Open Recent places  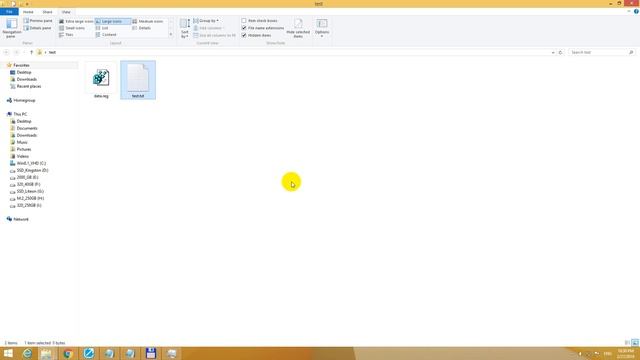pos(29,87)
